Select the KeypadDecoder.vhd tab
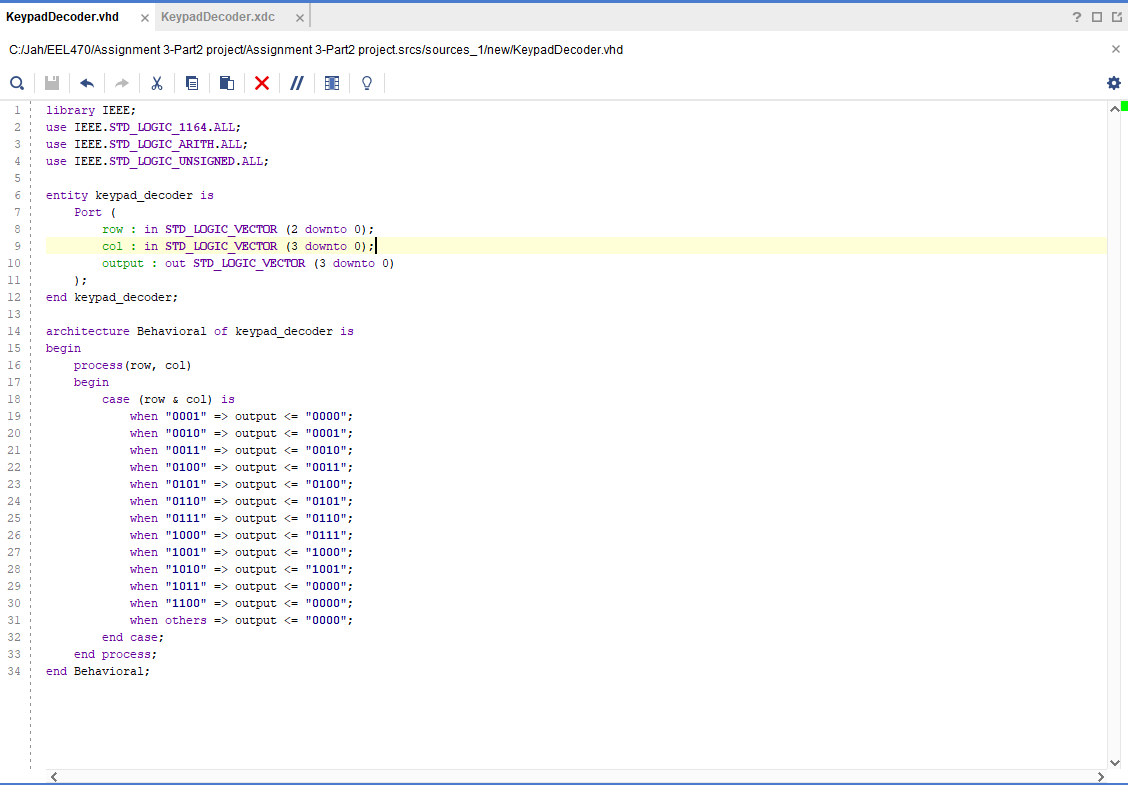This screenshot has height=785, width=1128. 63,17
